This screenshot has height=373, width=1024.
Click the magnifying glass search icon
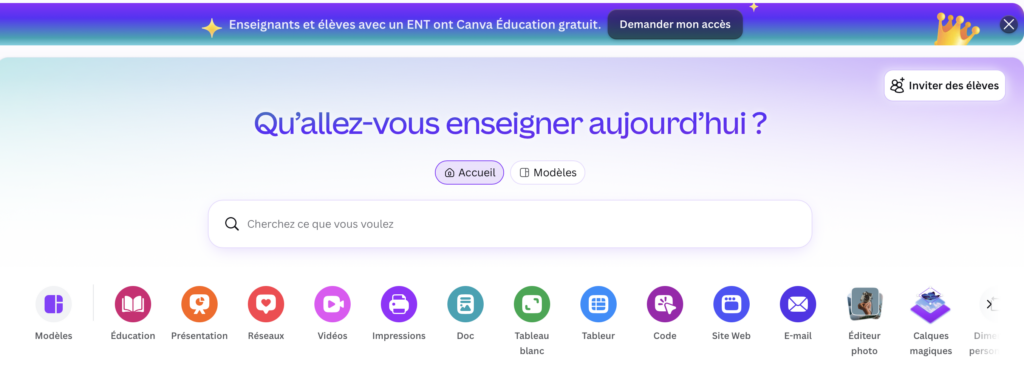(x=232, y=224)
